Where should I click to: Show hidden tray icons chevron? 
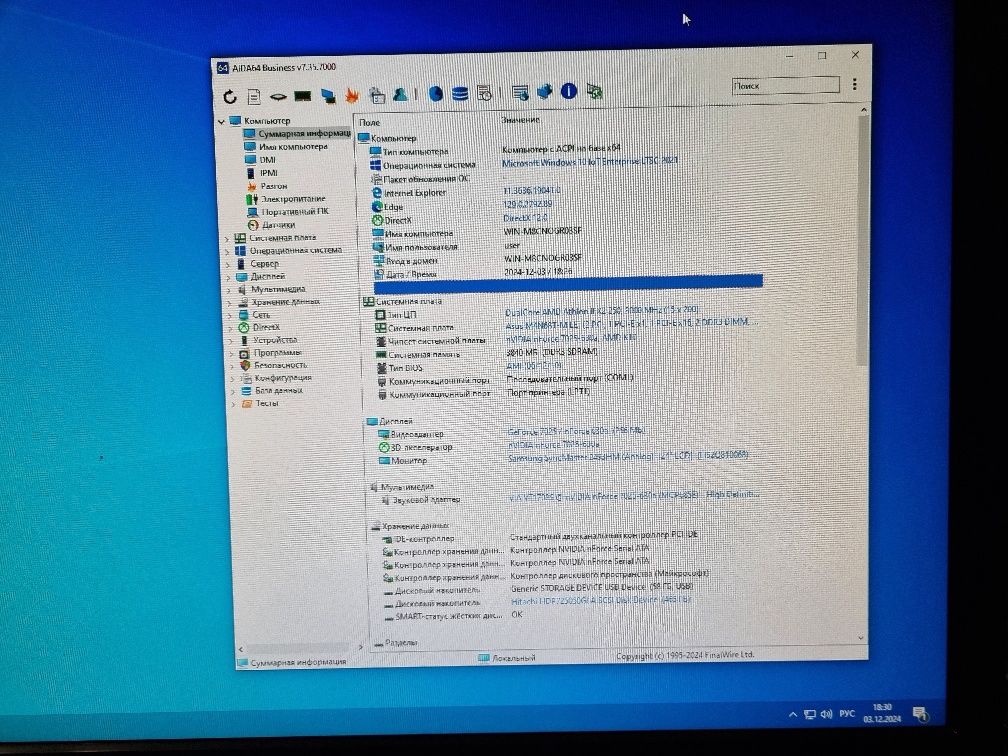[793, 714]
